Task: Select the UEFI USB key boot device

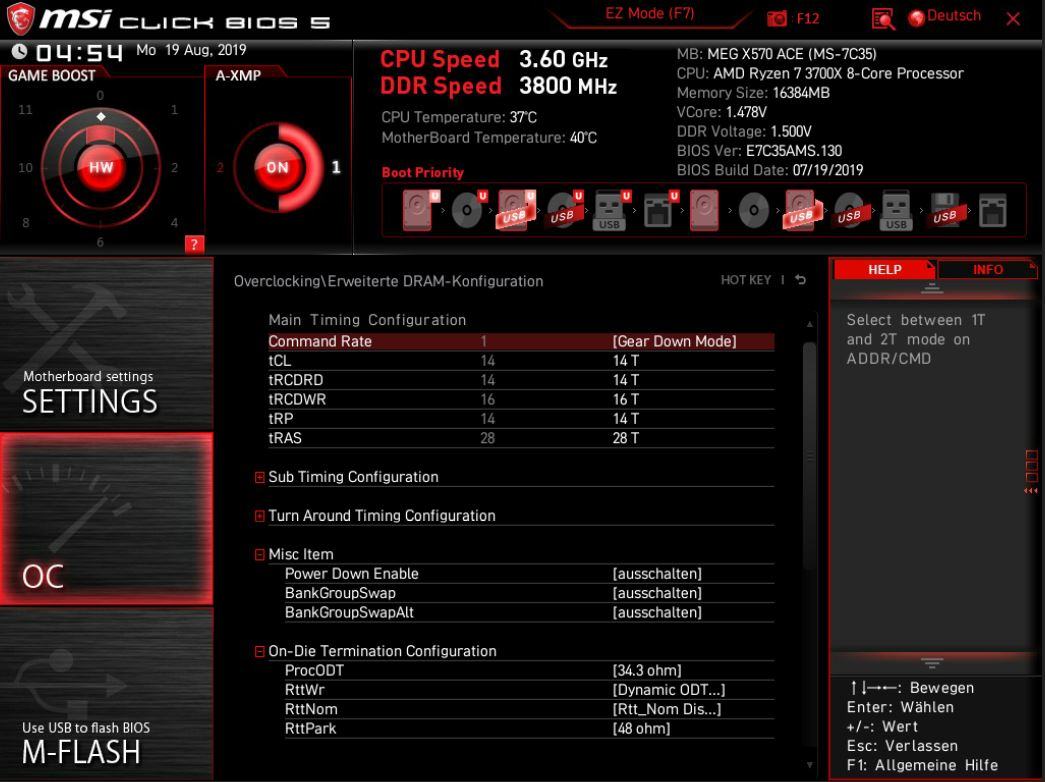Action: (x=611, y=210)
